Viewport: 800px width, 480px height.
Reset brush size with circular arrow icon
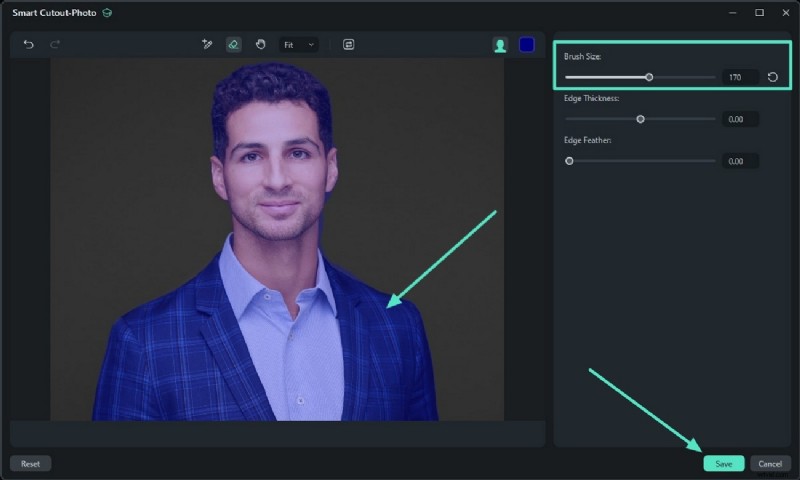773,77
